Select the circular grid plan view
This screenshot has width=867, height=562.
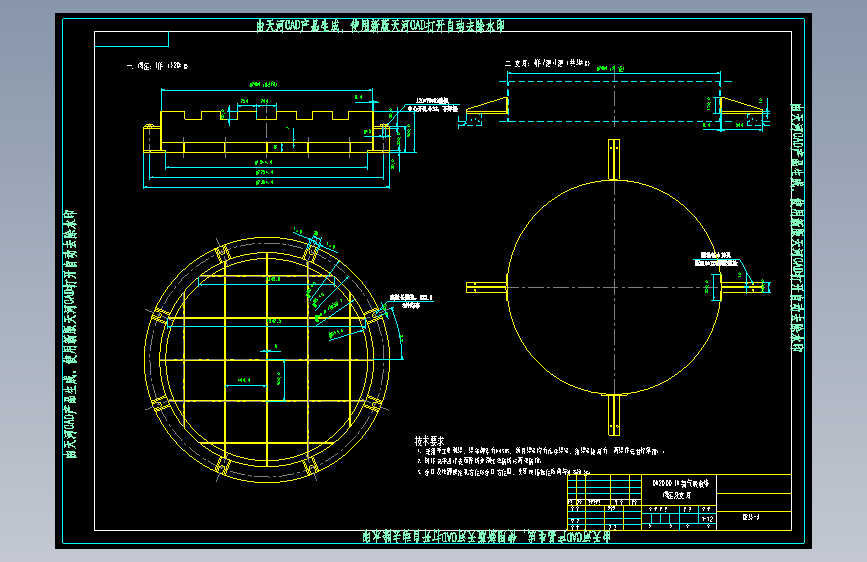coord(267,360)
